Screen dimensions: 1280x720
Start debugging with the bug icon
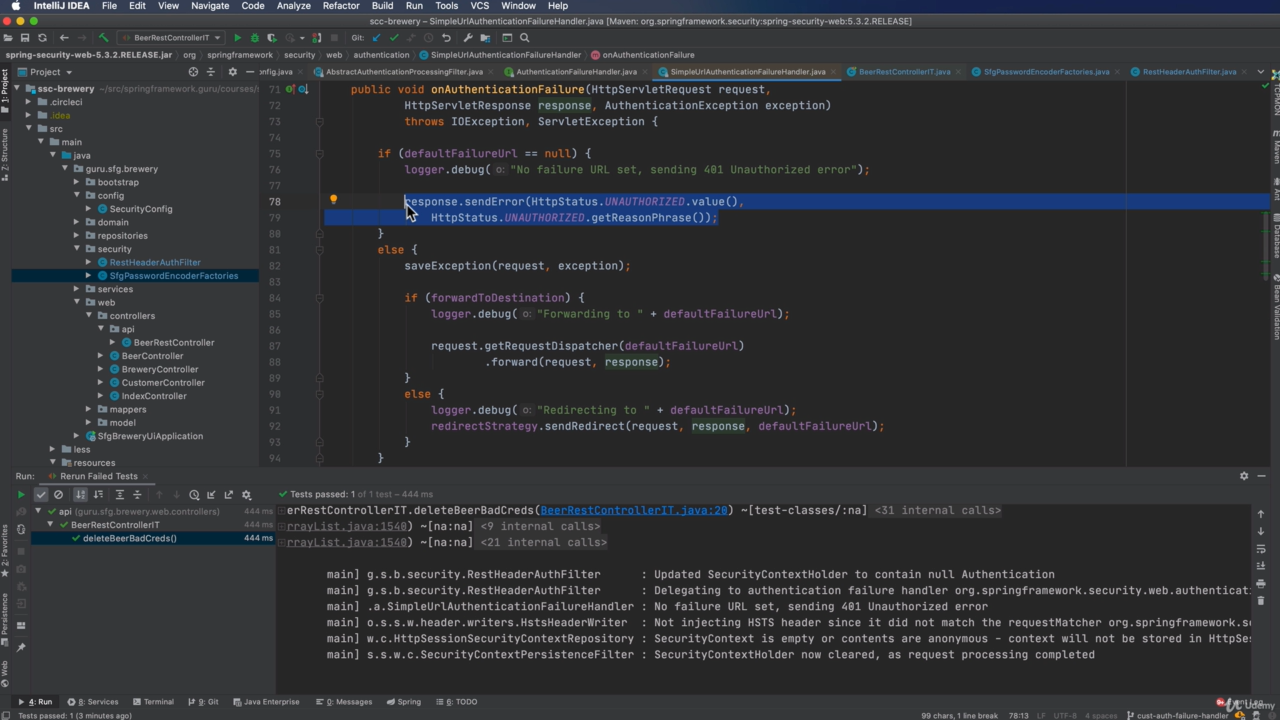pos(254,38)
